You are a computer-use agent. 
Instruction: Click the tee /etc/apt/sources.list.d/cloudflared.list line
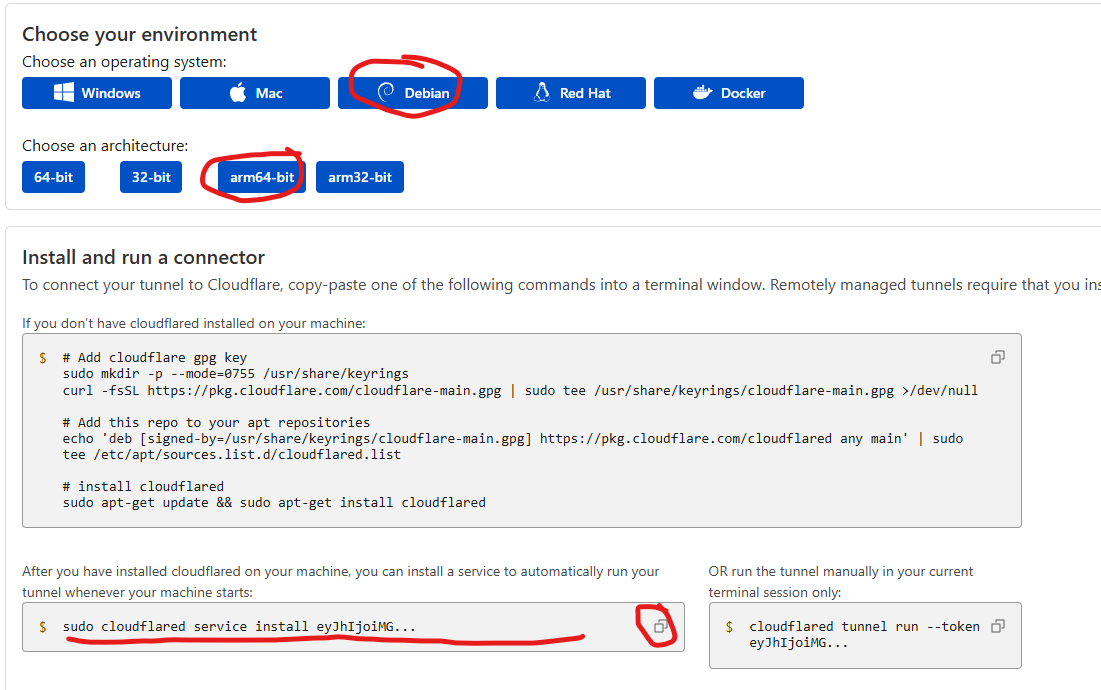pos(232,455)
